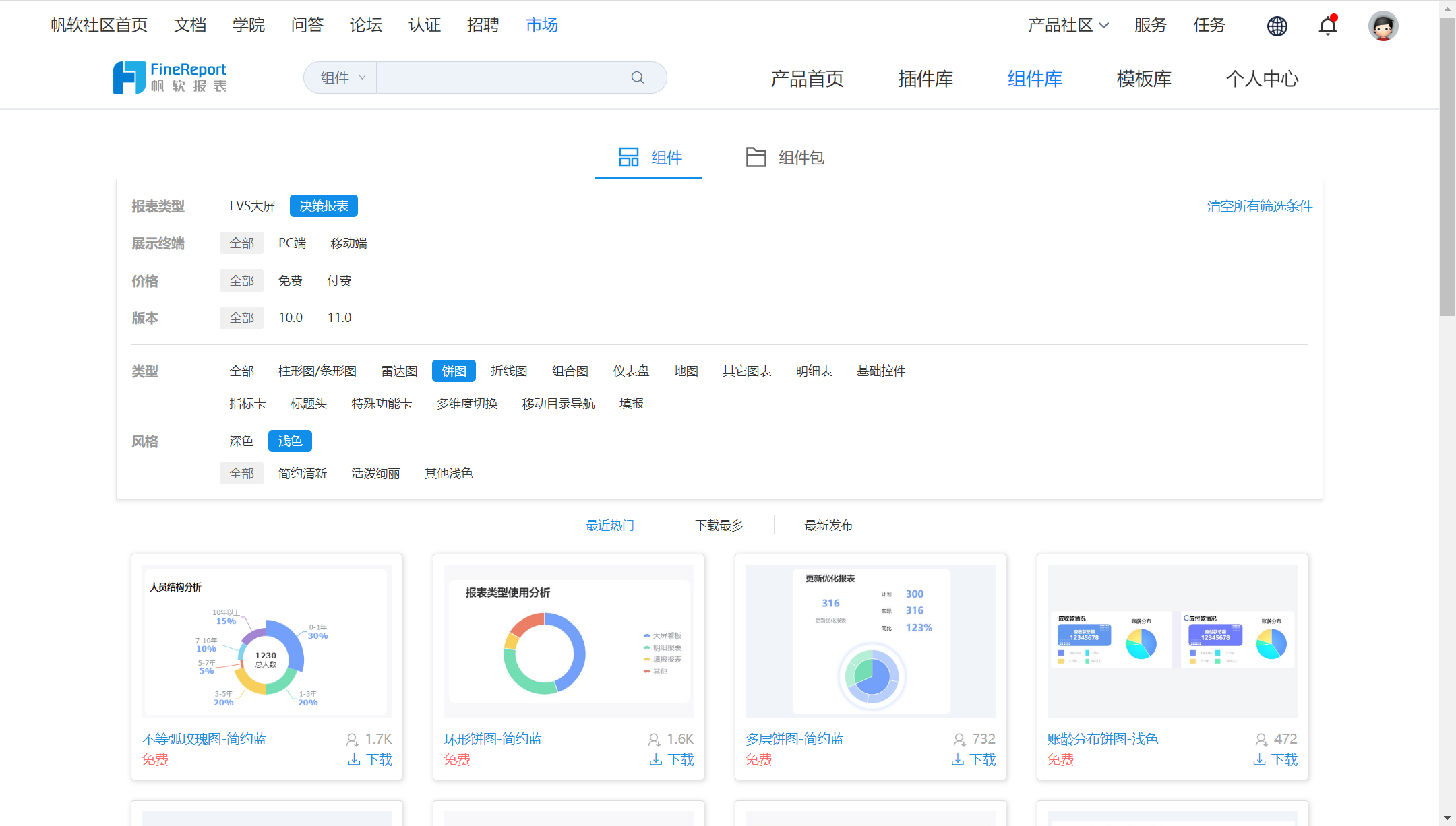Open the 不等弧玫瑰图-简约蓝 thumbnail
The image size is (1456, 826).
(267, 641)
